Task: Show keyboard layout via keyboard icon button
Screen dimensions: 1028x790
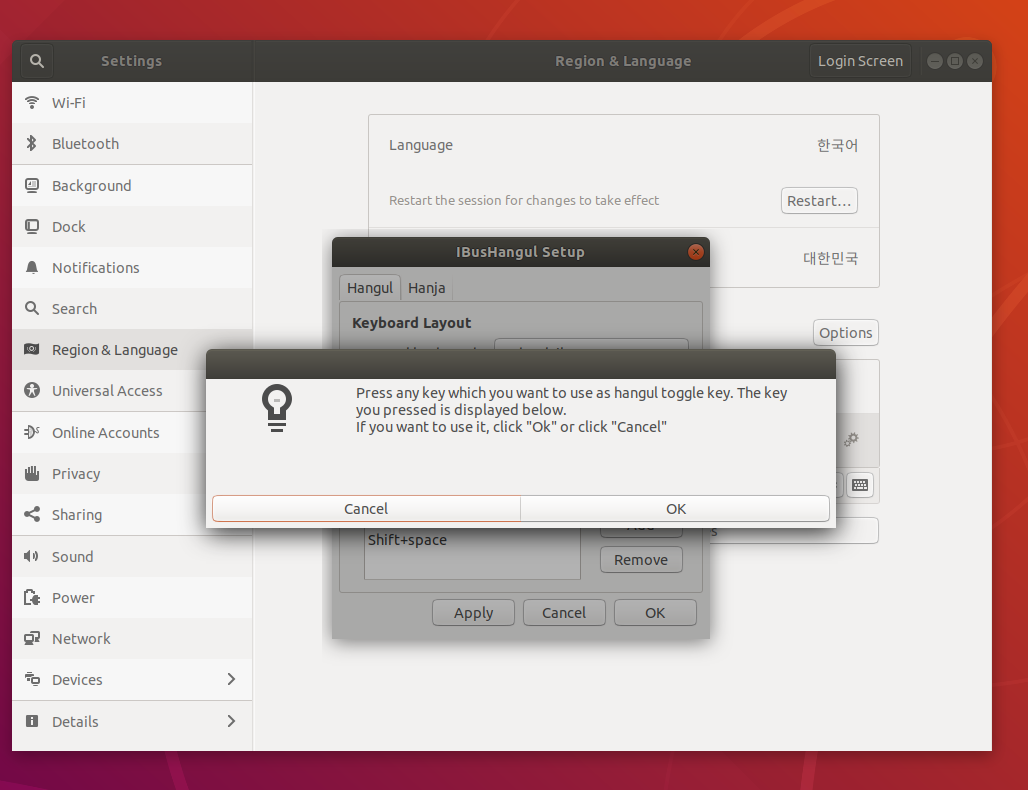Action: pos(860,485)
